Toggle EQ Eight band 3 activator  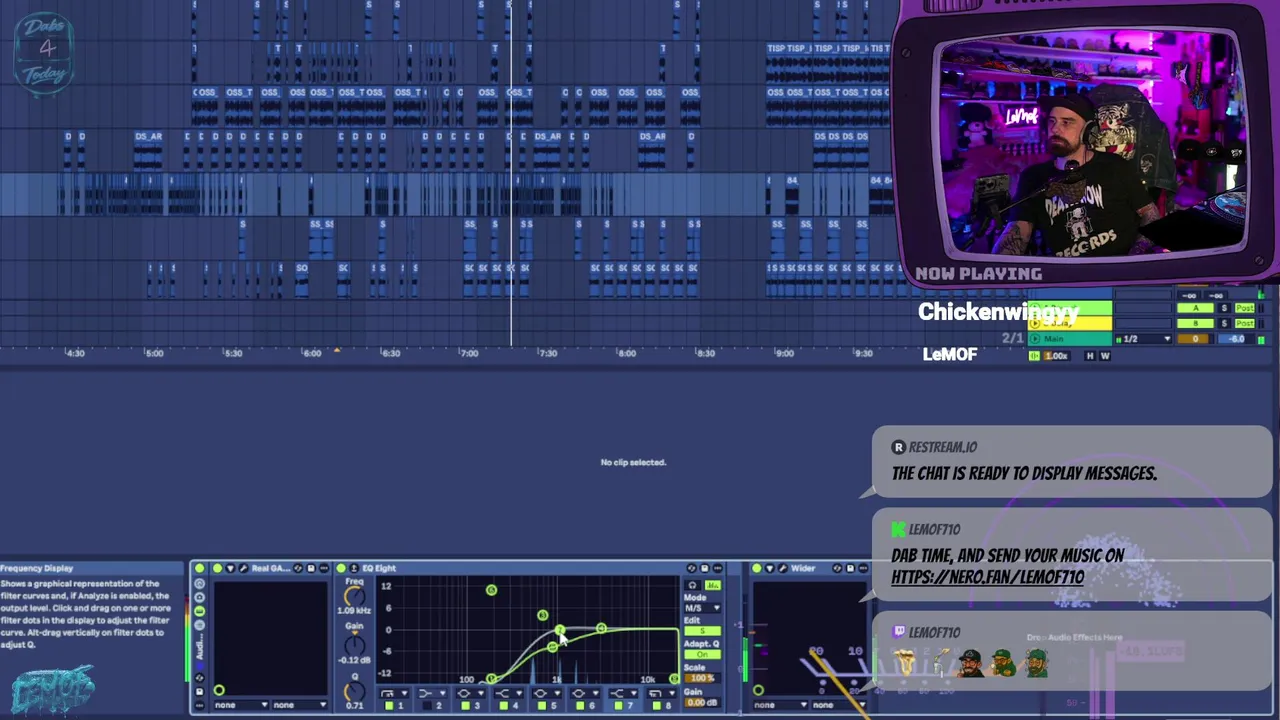point(465,705)
